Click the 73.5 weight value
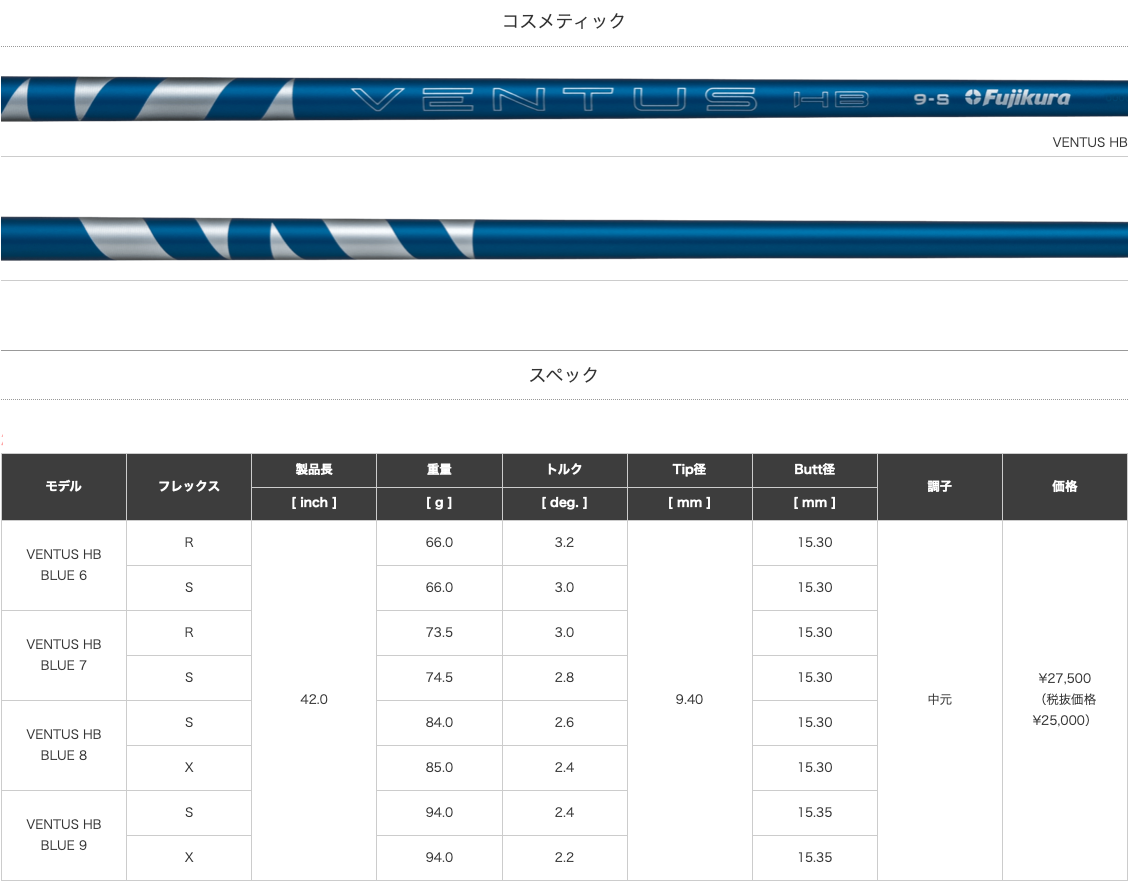The image size is (1128, 892). point(439,632)
